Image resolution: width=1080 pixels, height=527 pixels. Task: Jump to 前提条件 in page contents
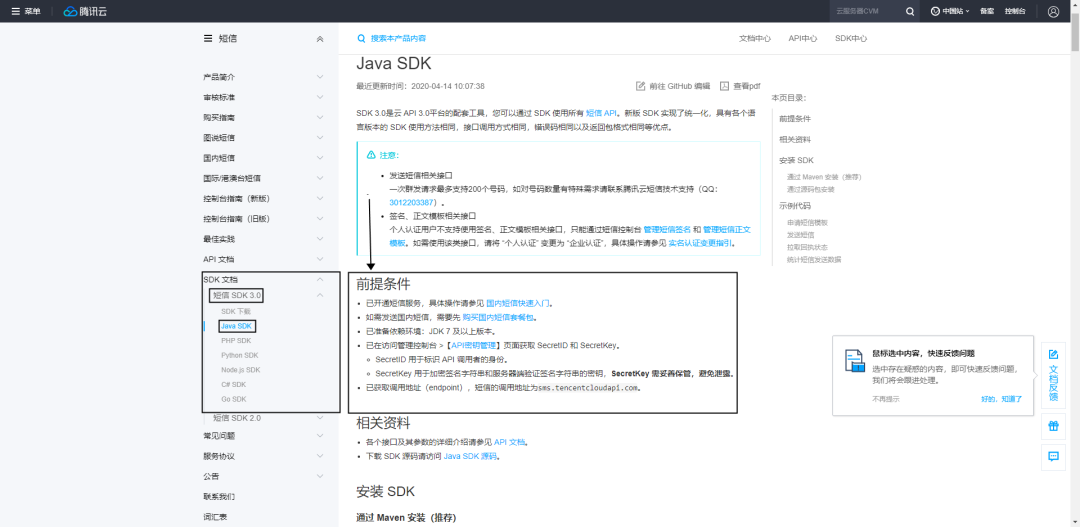[795, 118]
